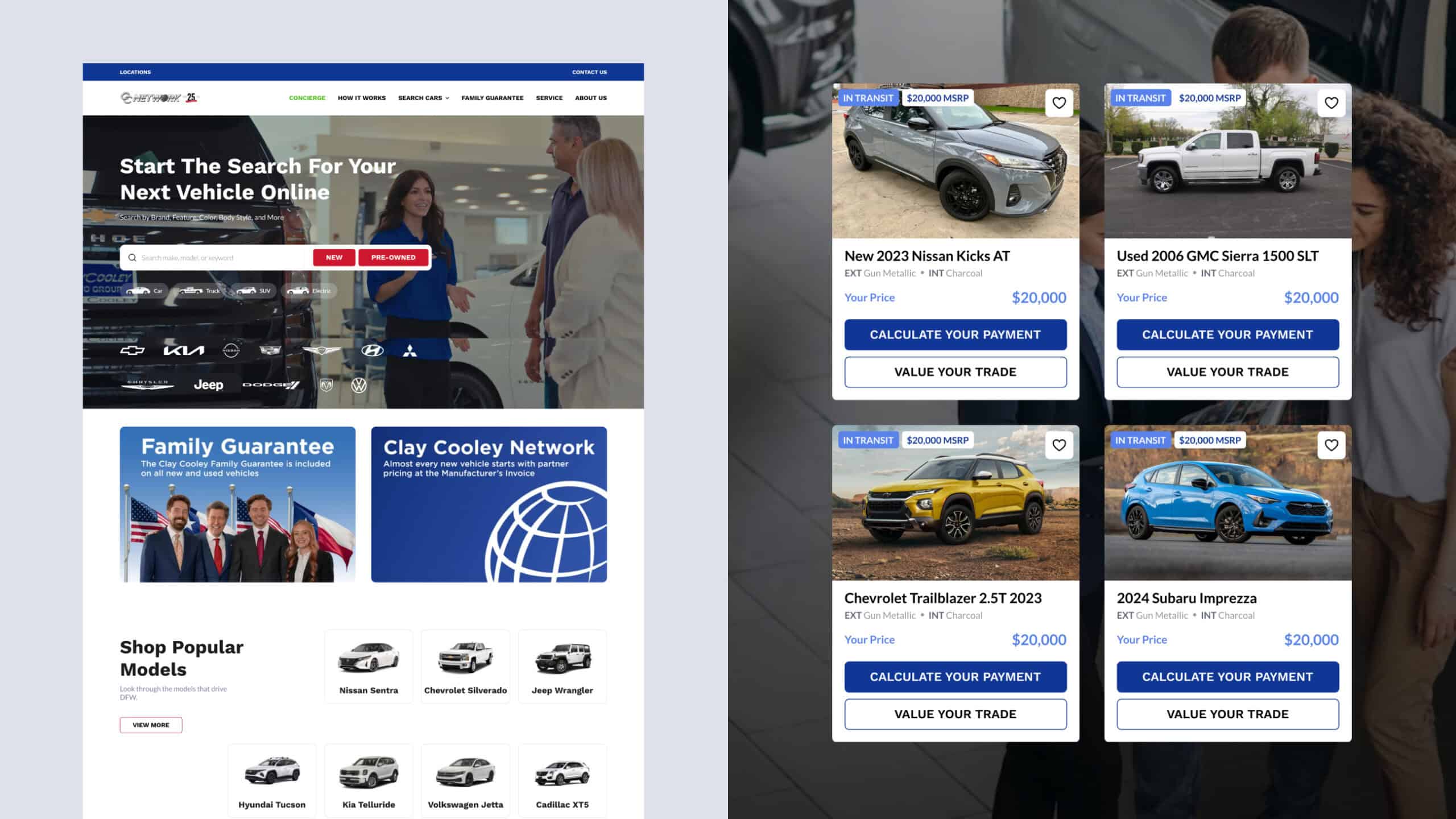The height and width of the screenshot is (819, 1456).
Task: Open the Clay Cooley Network site logo
Action: [x=159, y=98]
